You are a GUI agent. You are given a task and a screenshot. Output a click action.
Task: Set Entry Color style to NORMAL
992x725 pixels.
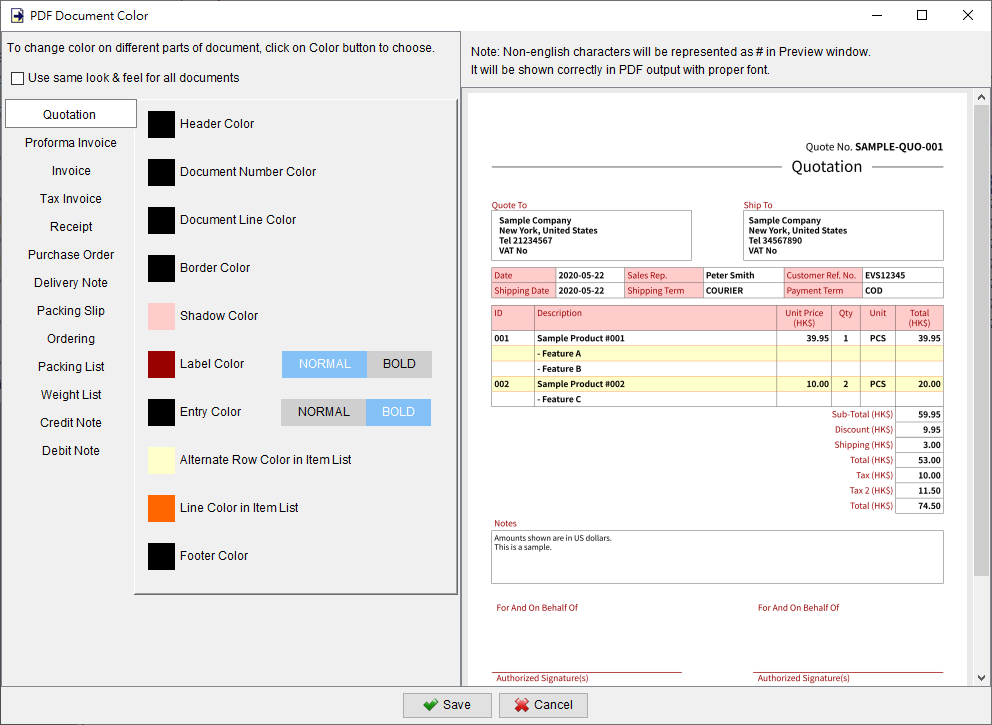323,412
